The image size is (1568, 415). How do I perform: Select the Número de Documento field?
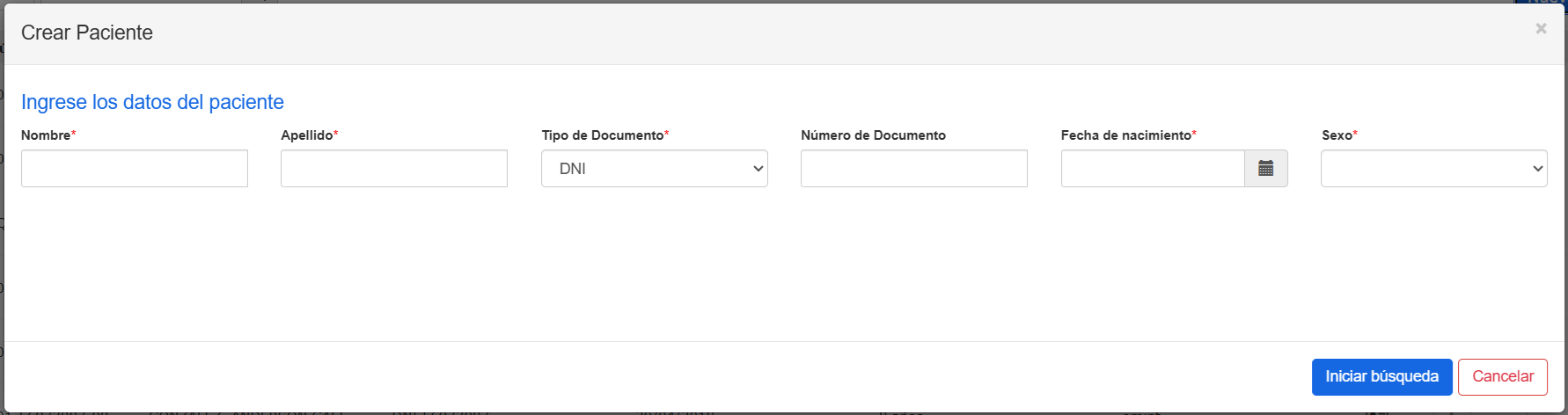tap(914, 168)
